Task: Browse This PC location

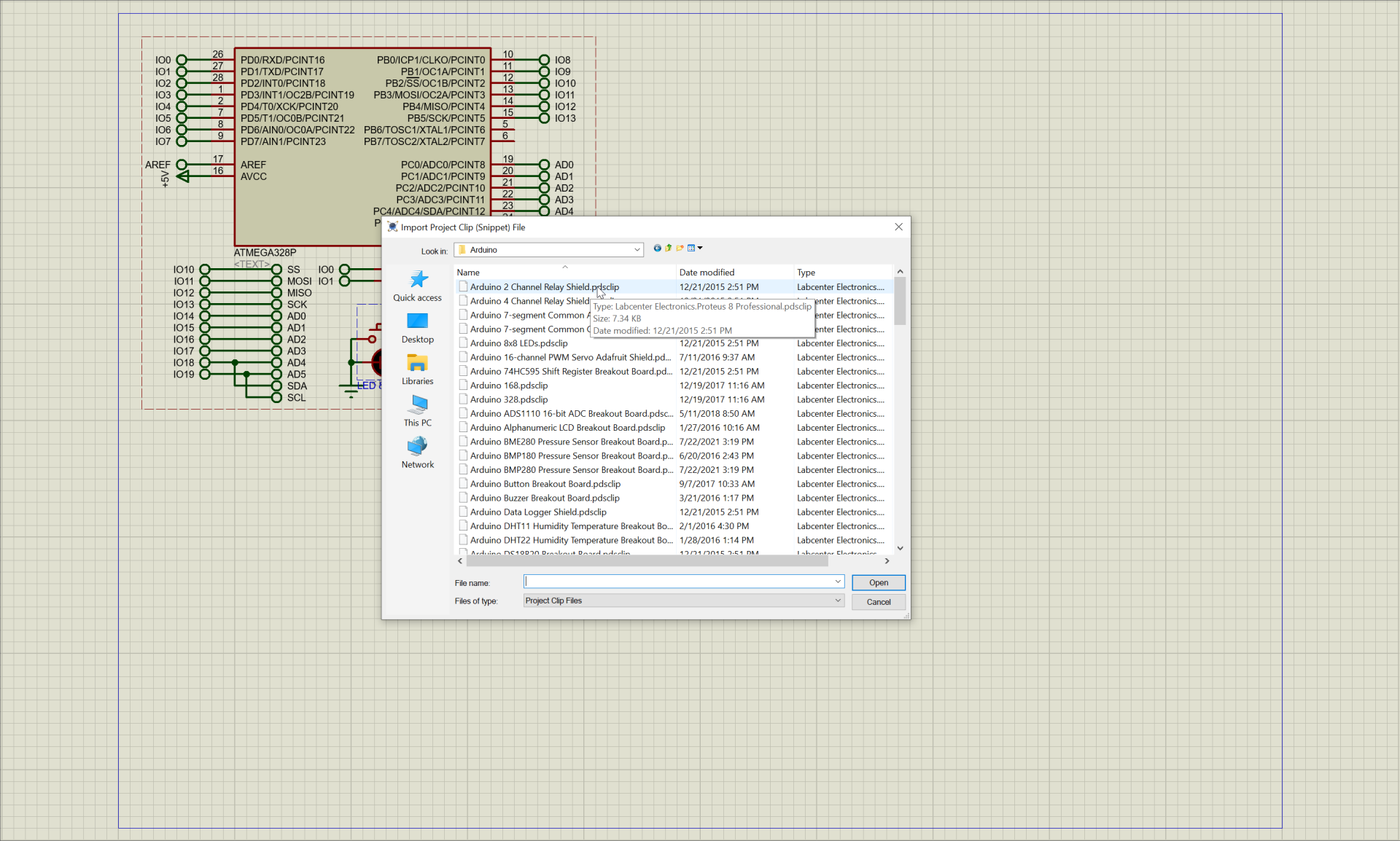Action: 418,411
